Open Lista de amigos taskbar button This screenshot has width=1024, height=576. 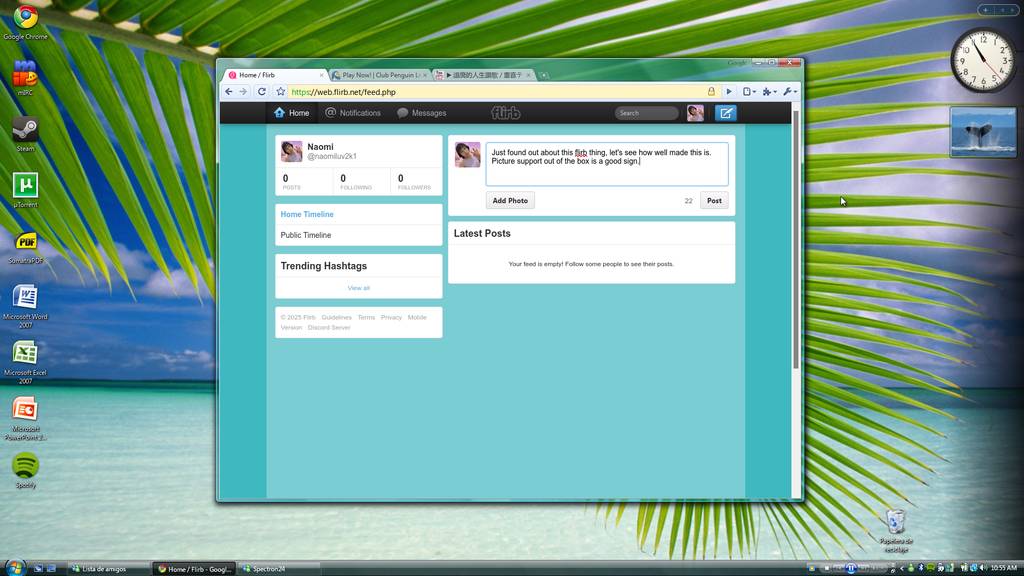108,569
